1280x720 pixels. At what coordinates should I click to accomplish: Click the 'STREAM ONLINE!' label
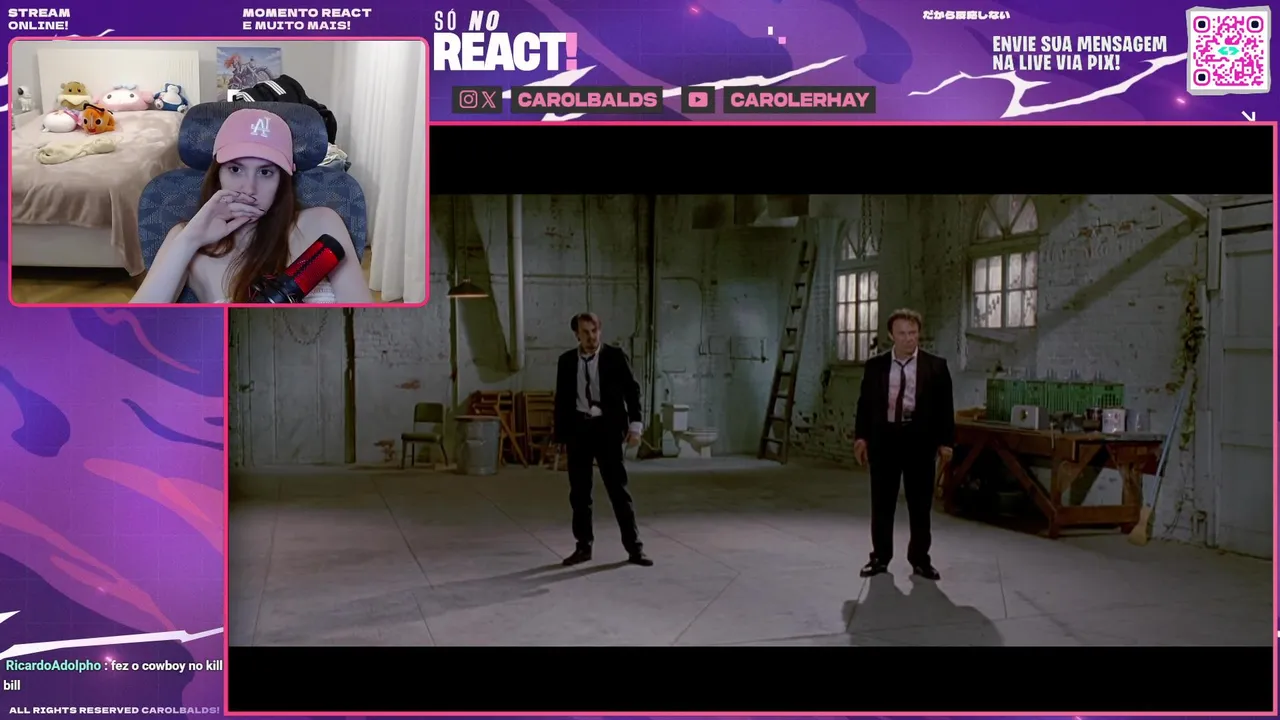click(39, 19)
